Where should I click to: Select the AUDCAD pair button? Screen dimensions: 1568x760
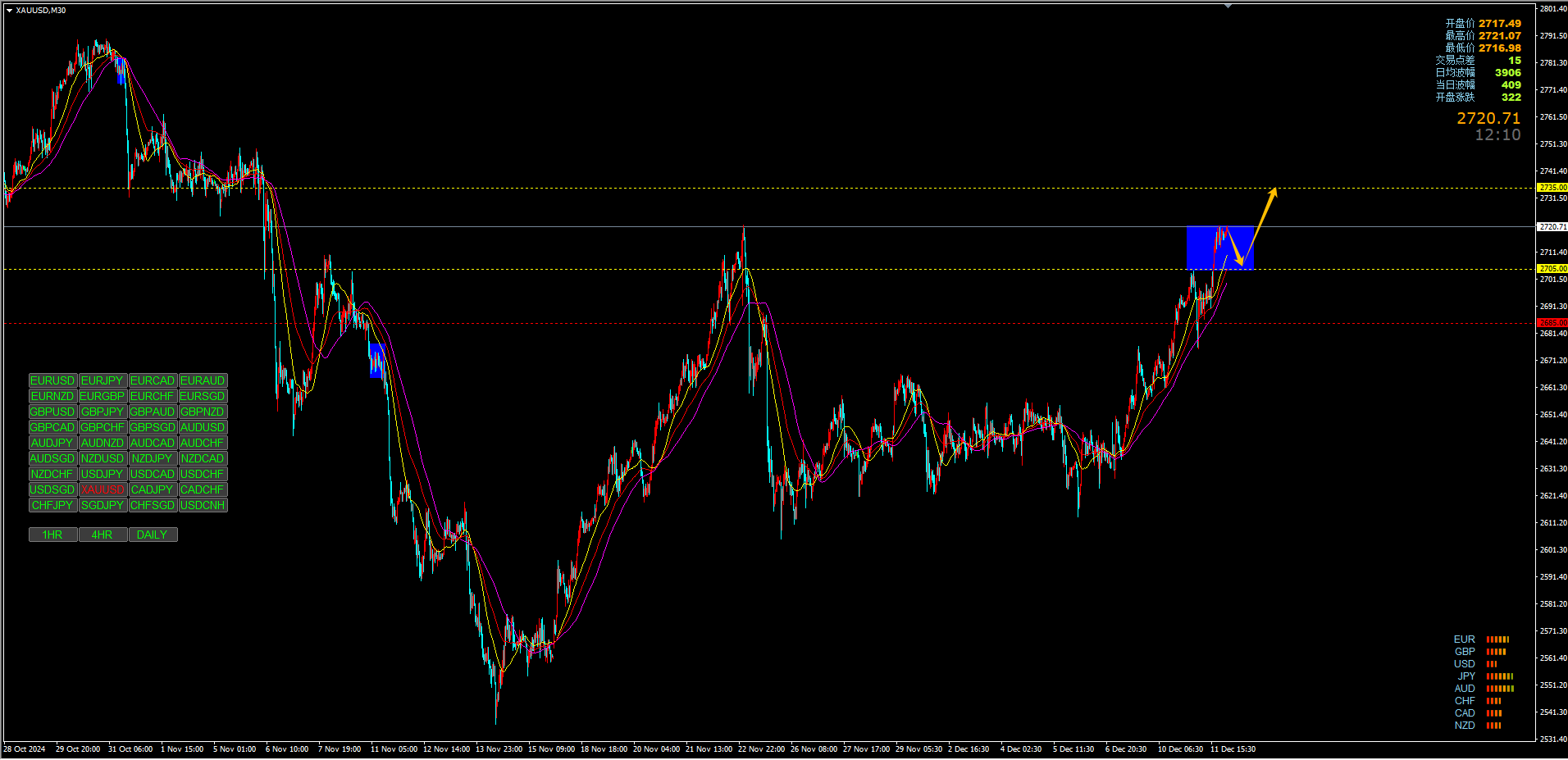pyautogui.click(x=153, y=443)
